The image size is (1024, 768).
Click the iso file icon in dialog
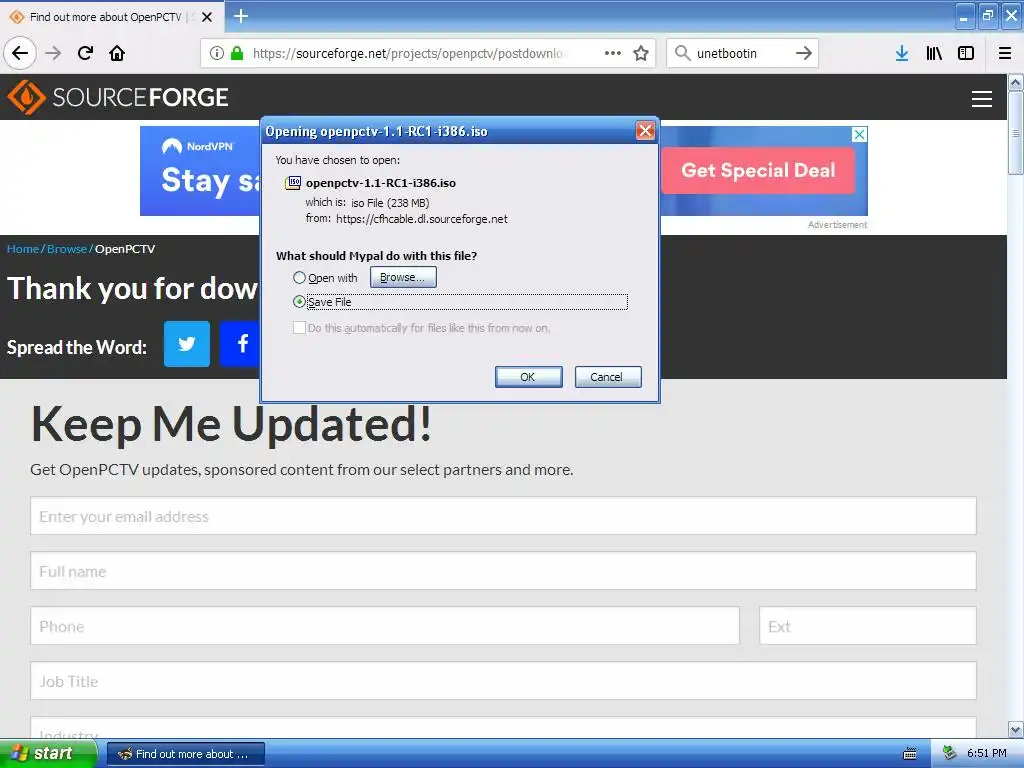(293, 183)
